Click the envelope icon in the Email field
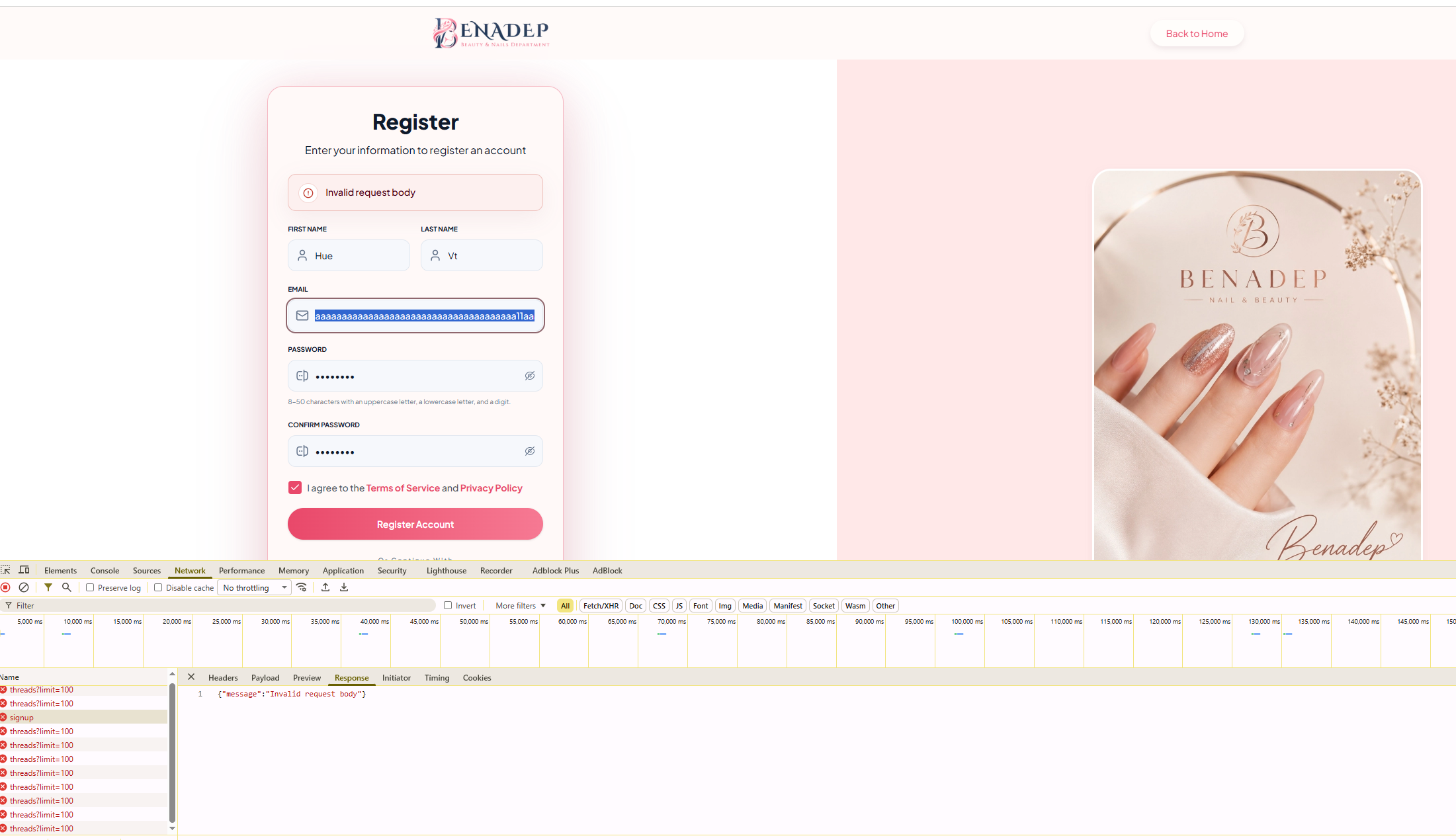This screenshot has width=1456, height=840. (302, 315)
